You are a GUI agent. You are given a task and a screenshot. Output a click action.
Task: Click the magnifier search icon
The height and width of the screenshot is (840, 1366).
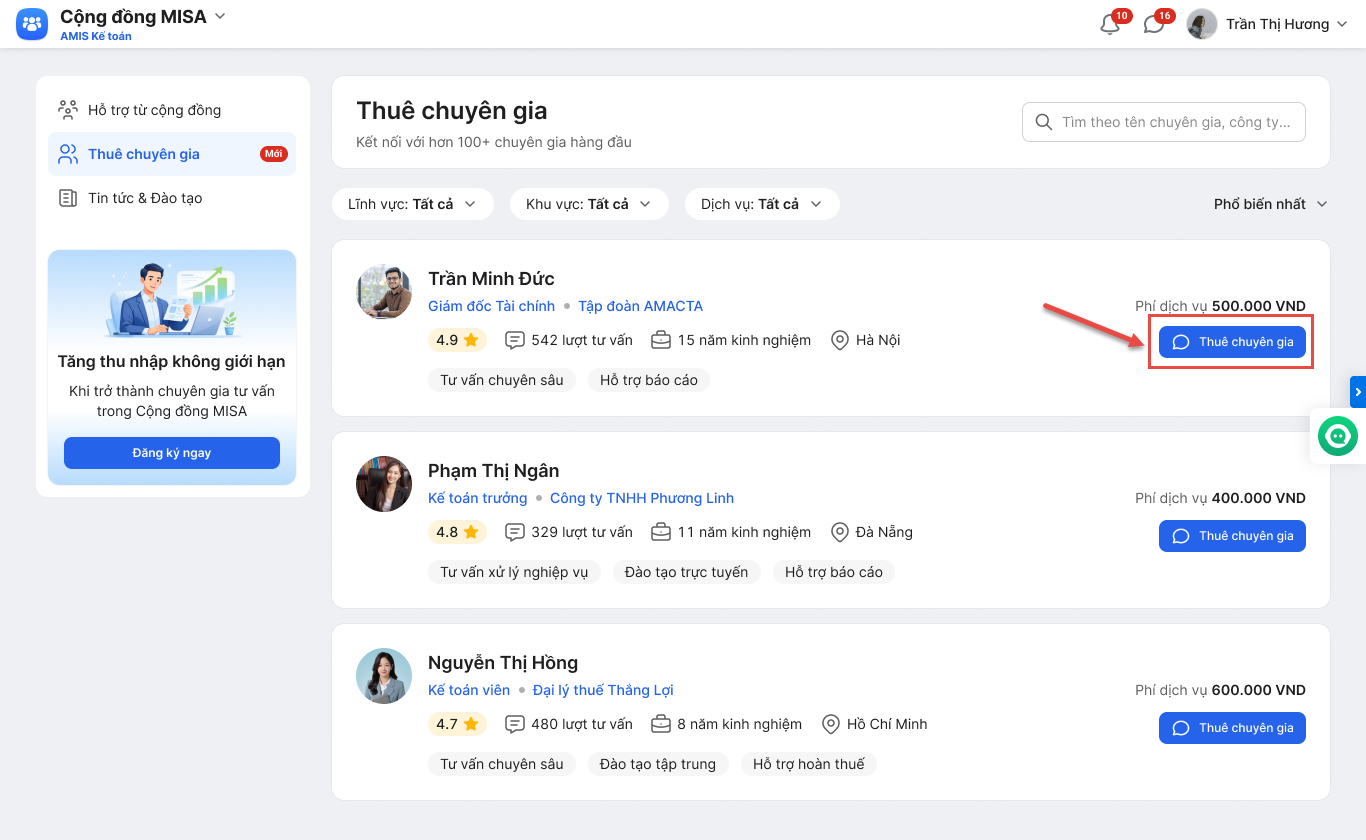point(1044,122)
